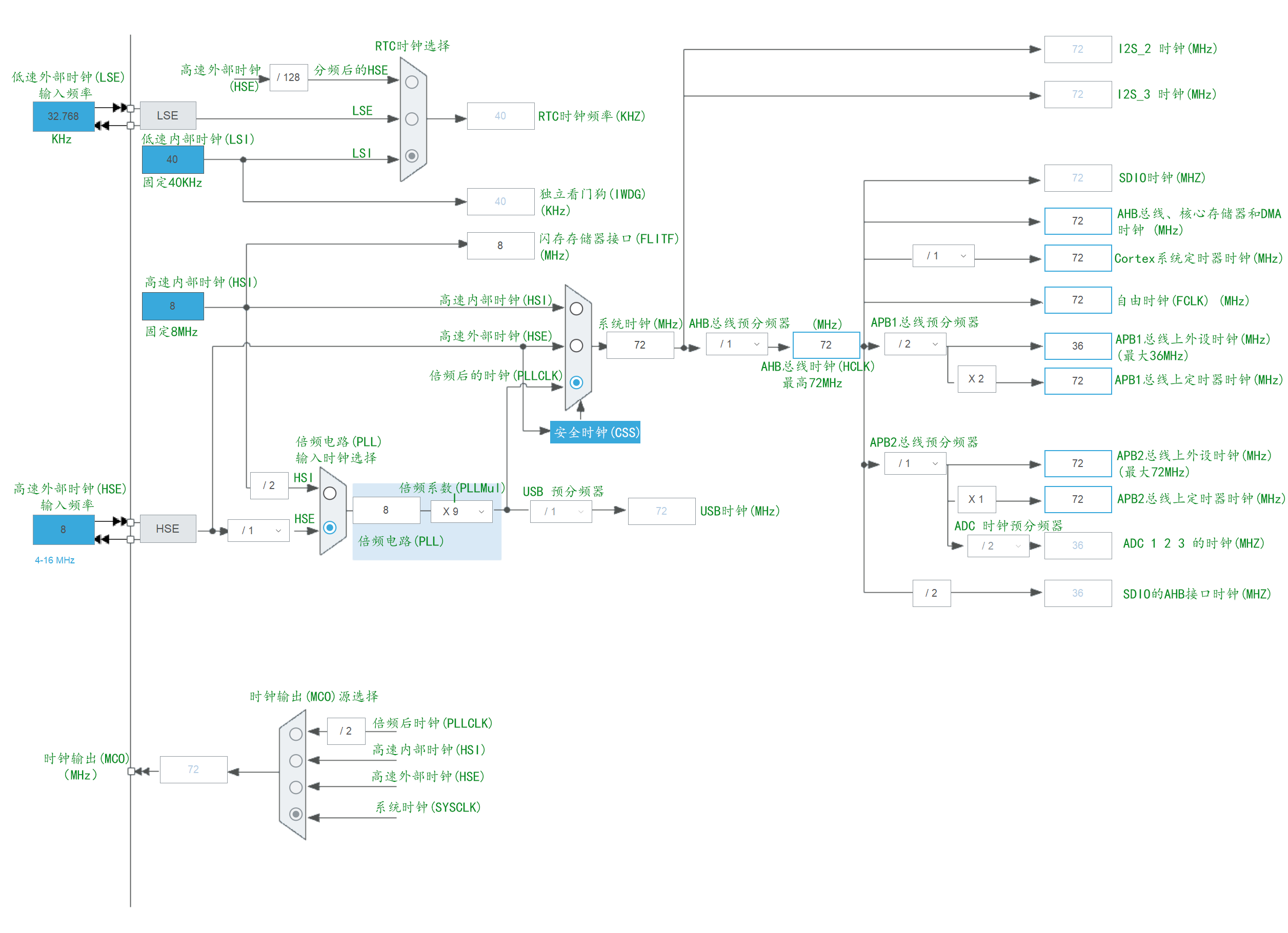This screenshot has width=1288, height=933.
Task: Select HSE as MCO output source
Action: point(296,787)
